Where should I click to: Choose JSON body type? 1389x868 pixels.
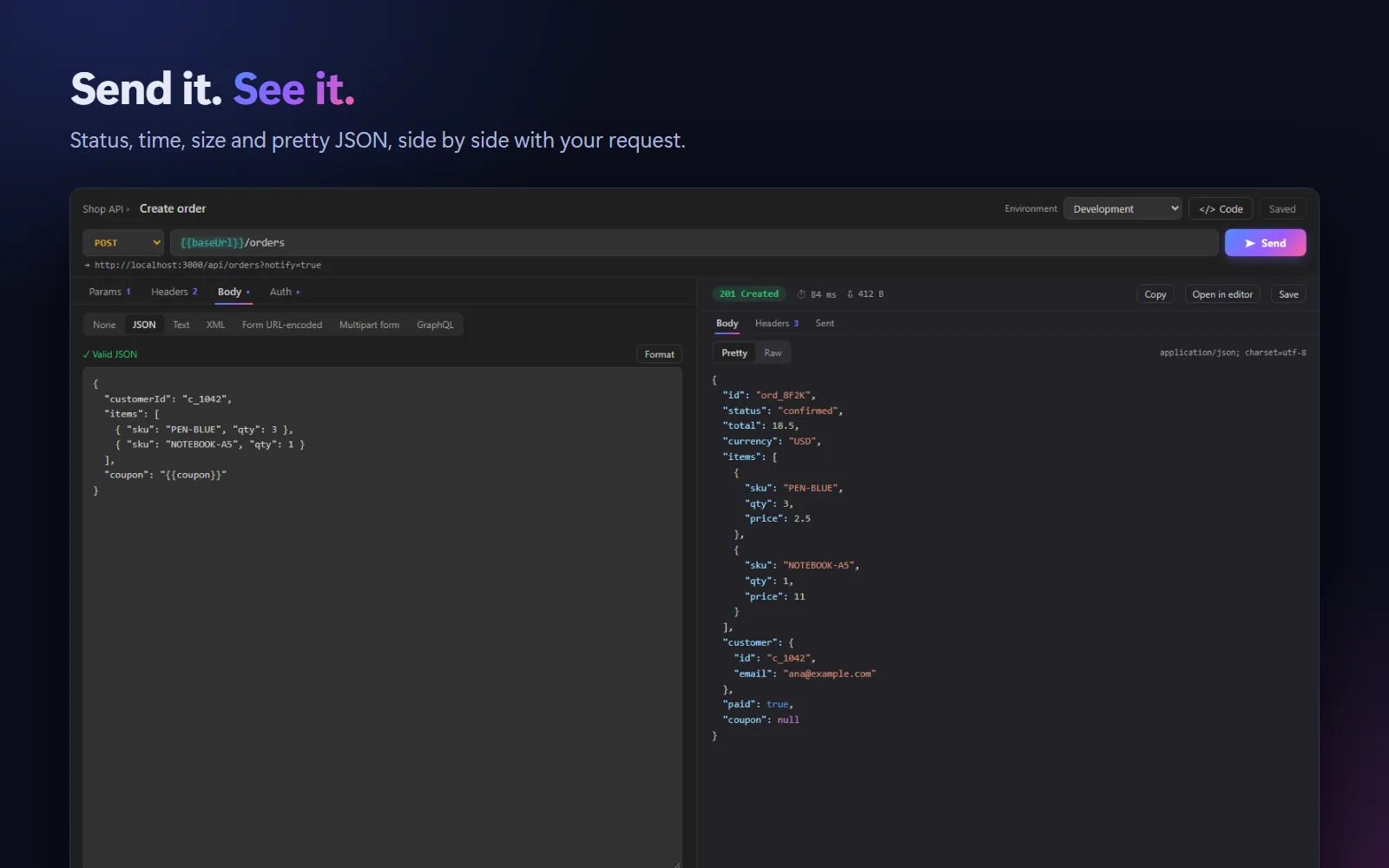coord(144,325)
